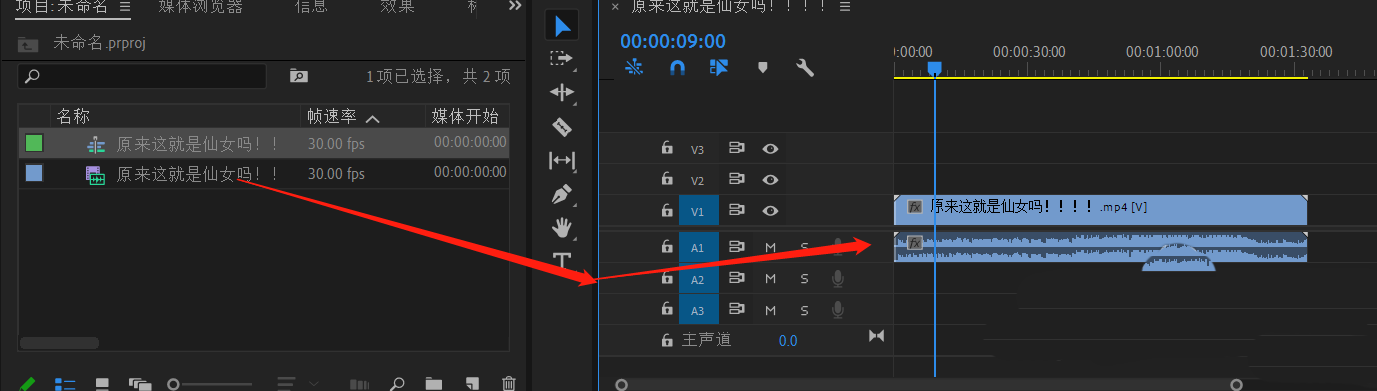
Task: Mute audio track A1
Action: (770, 247)
